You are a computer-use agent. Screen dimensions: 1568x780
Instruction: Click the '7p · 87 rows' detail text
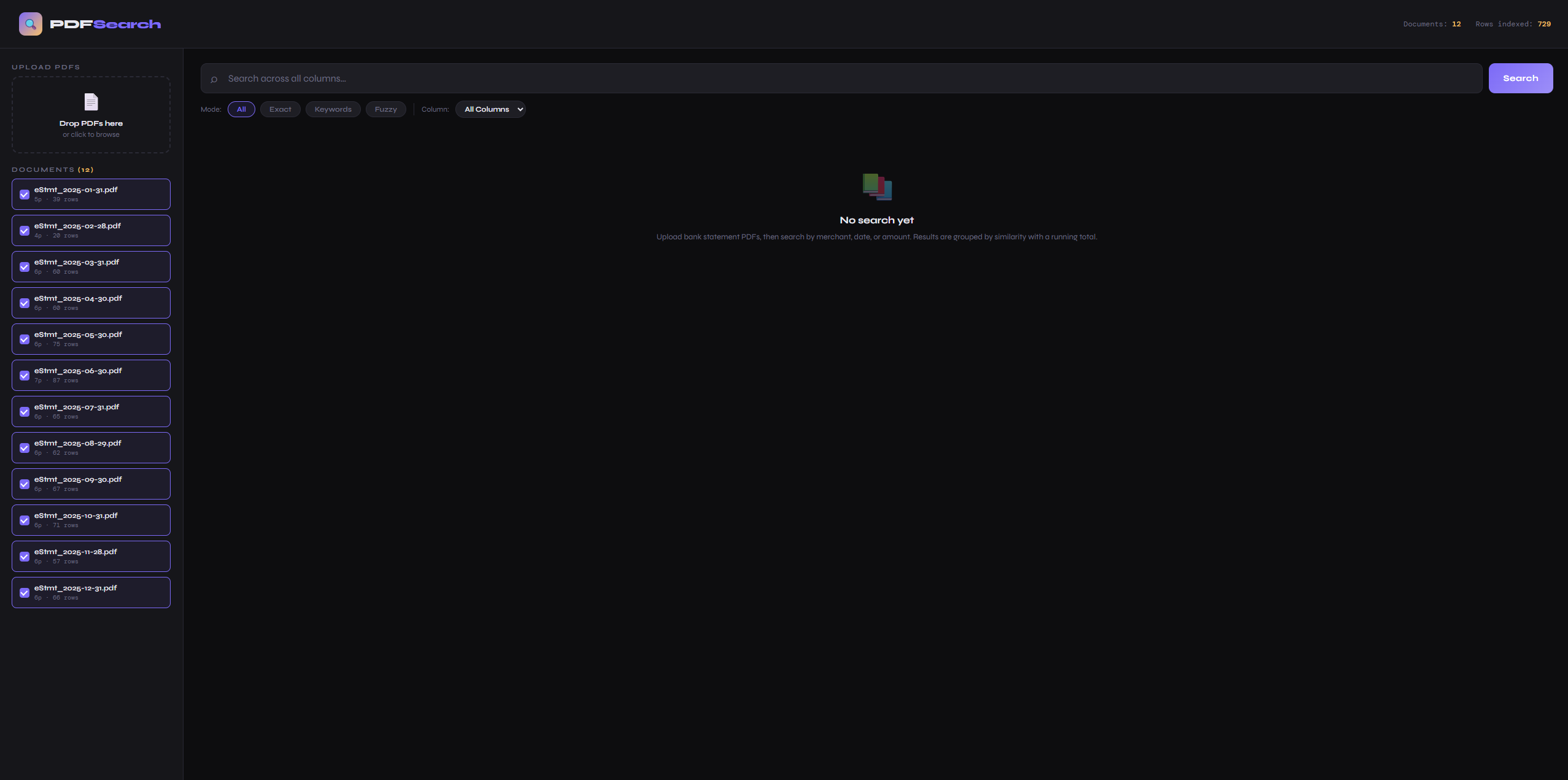(x=56, y=380)
